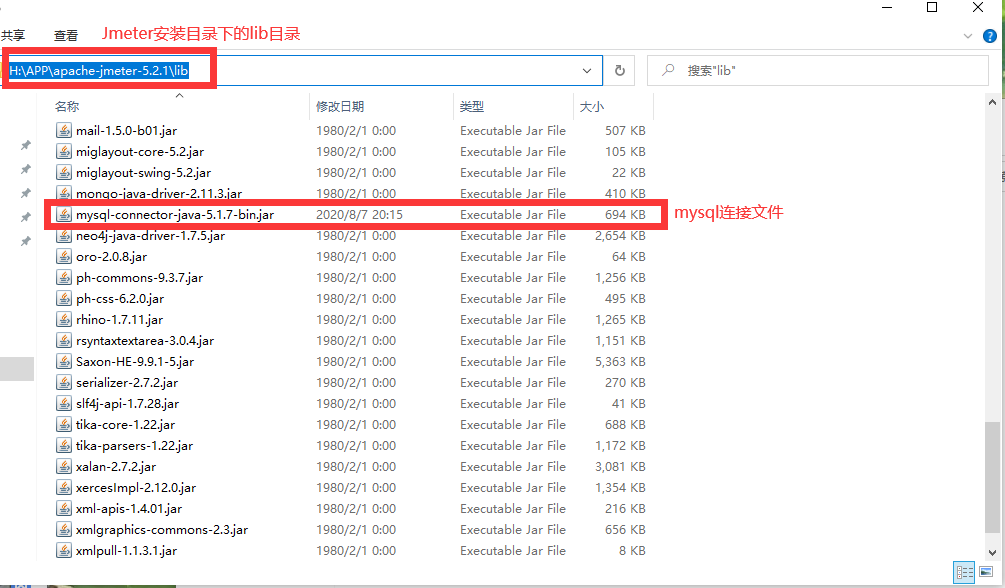
Task: Sort files by the 修改日期 column header
Action: coord(340,106)
